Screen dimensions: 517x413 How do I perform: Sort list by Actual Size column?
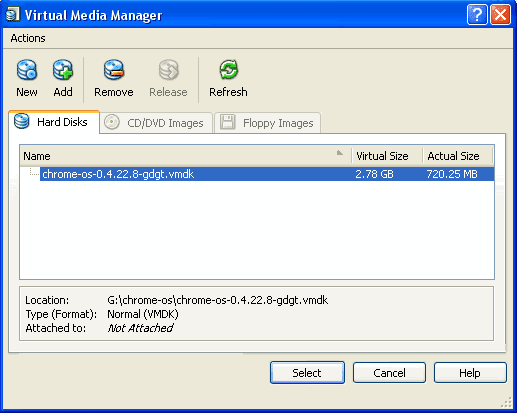coord(458,156)
